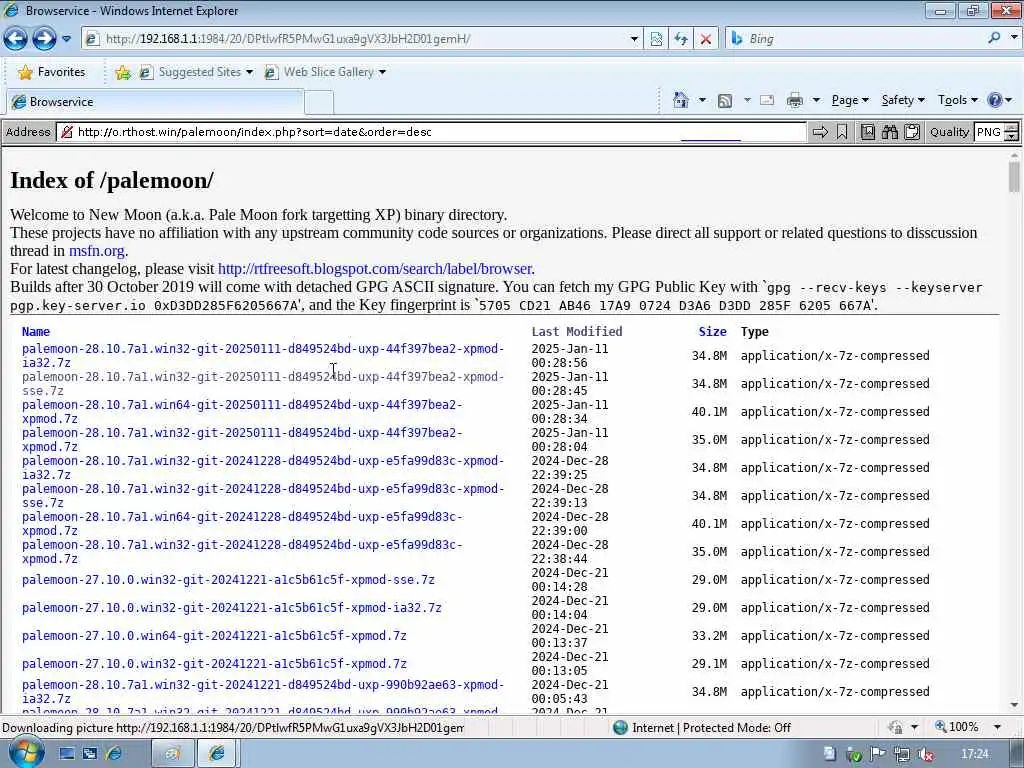Expand the Print options dropdown arrow
Image resolution: width=1024 pixels, height=768 pixels.
(x=816, y=100)
